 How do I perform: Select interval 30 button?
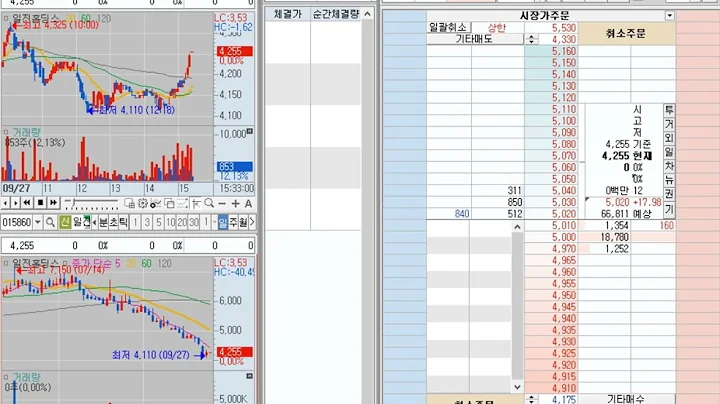pyautogui.click(x=194, y=223)
